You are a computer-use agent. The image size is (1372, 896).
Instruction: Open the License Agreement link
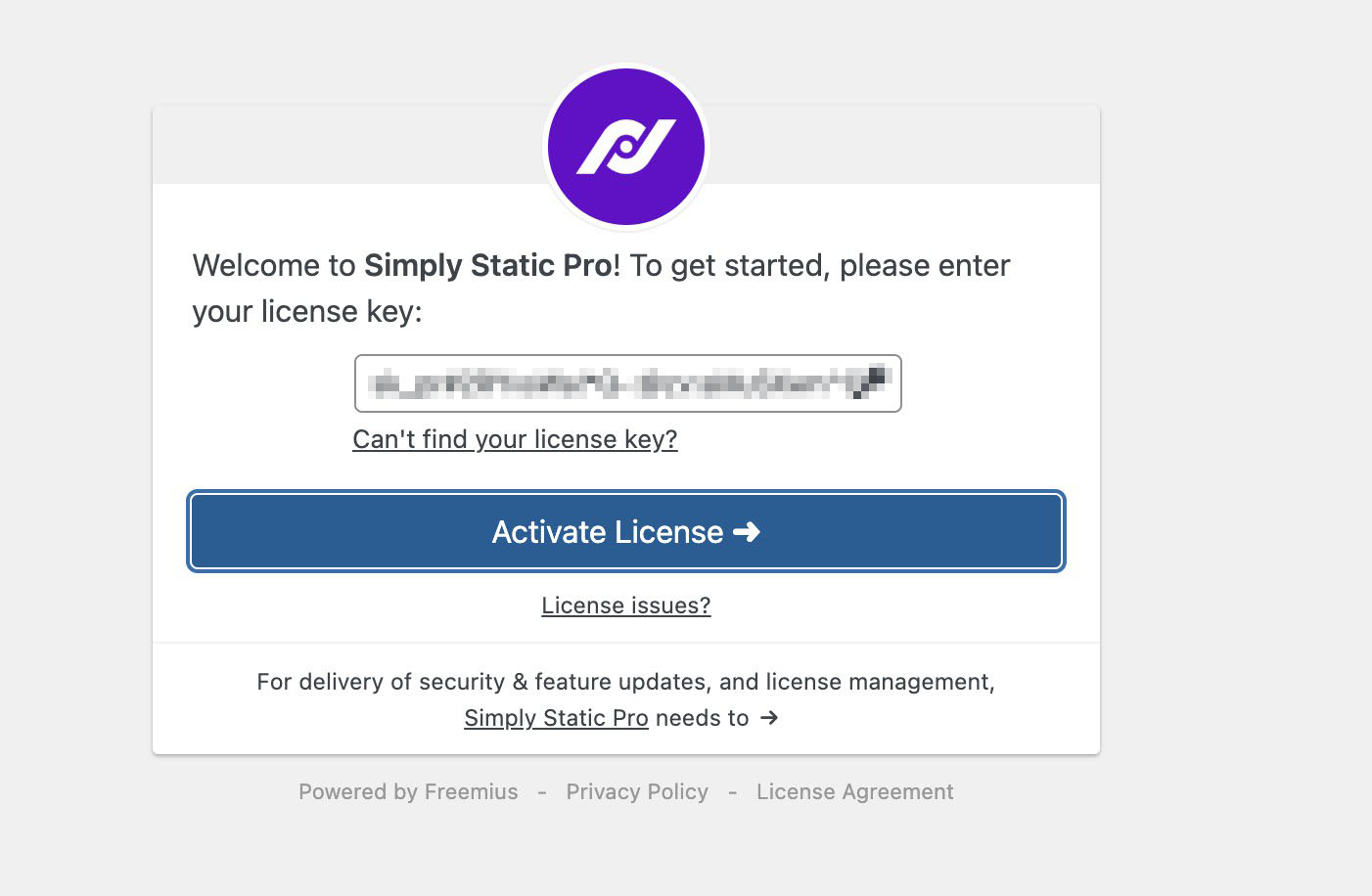pyautogui.click(x=854, y=791)
